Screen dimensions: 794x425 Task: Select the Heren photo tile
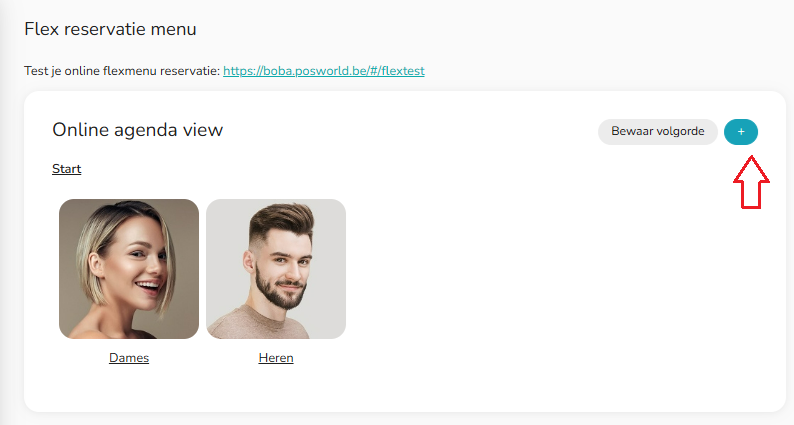pyautogui.click(x=276, y=269)
